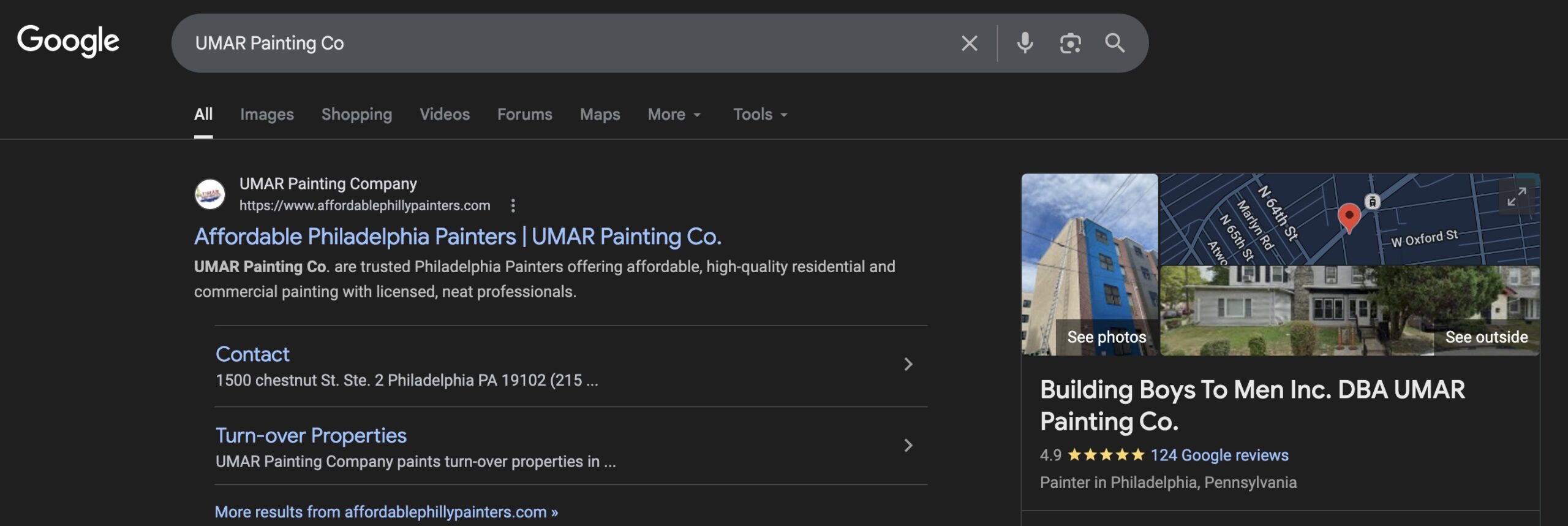Expand the More dropdown in the search tabs
1568x526 pixels.
coord(674,115)
